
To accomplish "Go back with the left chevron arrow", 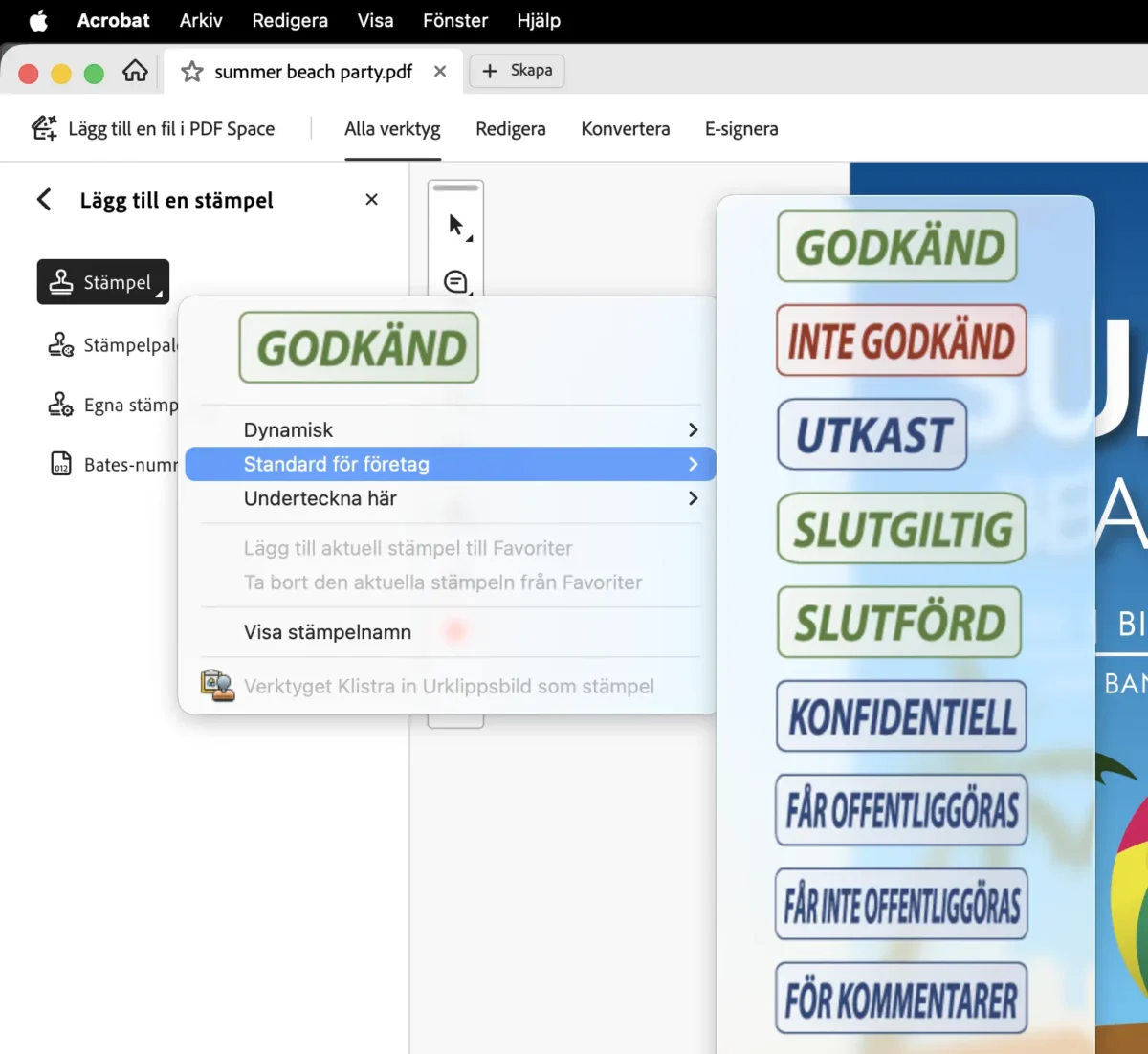I will click(44, 199).
